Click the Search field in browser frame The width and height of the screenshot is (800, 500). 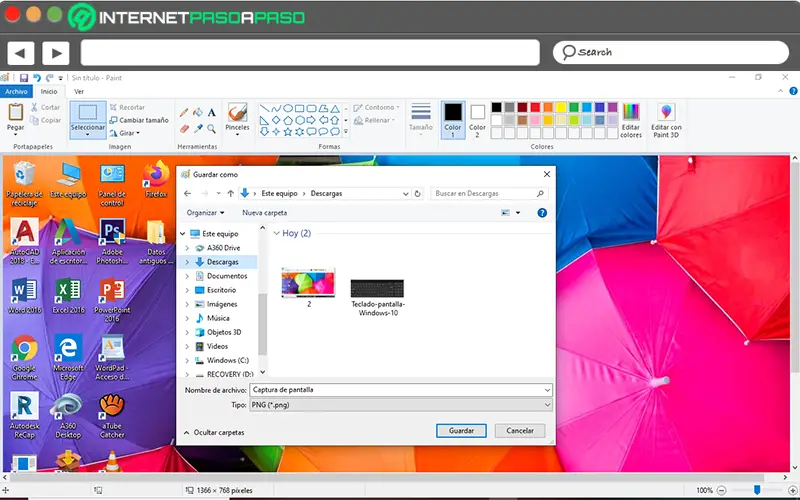(671, 53)
